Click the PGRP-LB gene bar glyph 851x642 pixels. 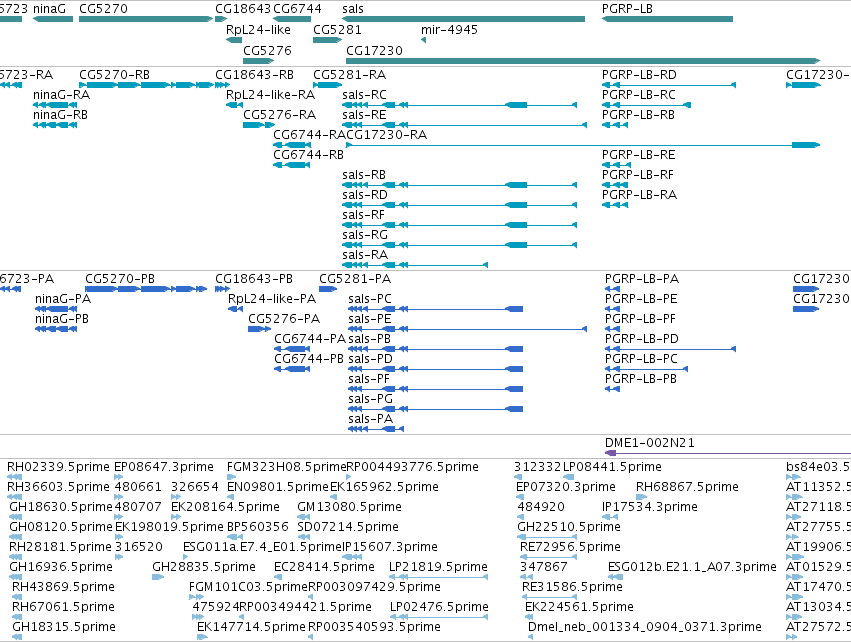point(668,19)
